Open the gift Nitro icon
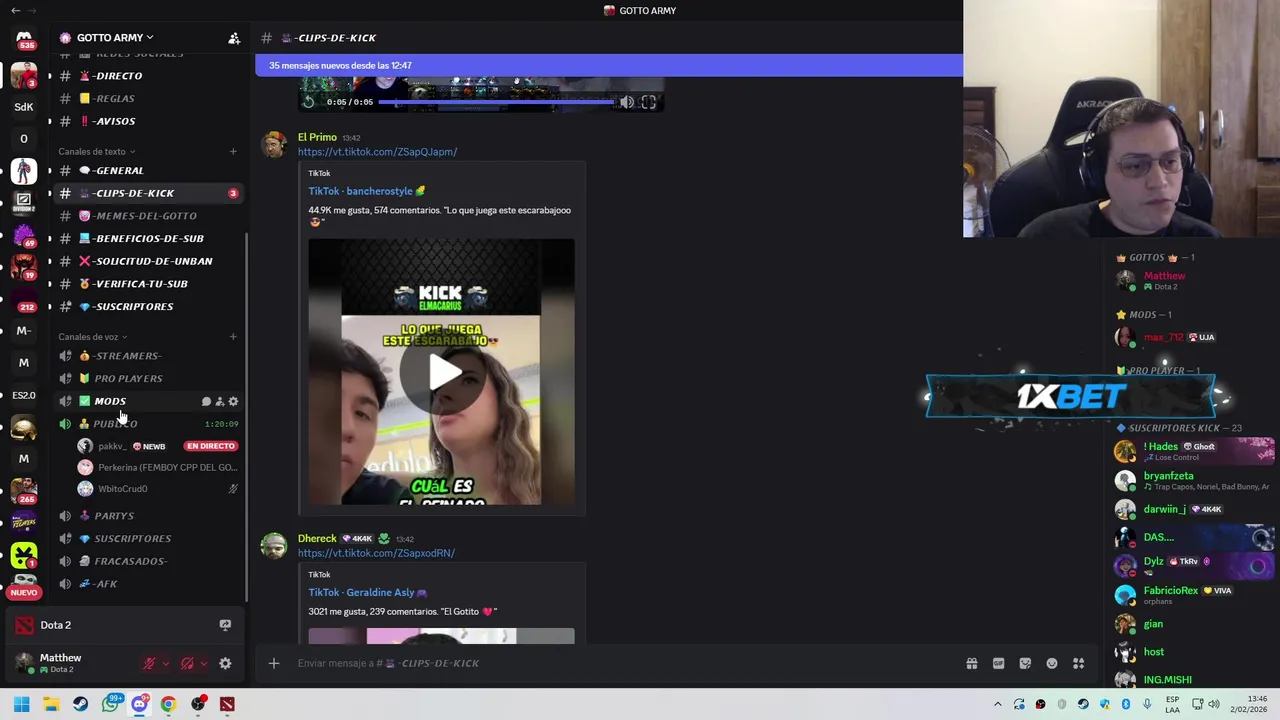The image size is (1280, 720). (x=971, y=663)
